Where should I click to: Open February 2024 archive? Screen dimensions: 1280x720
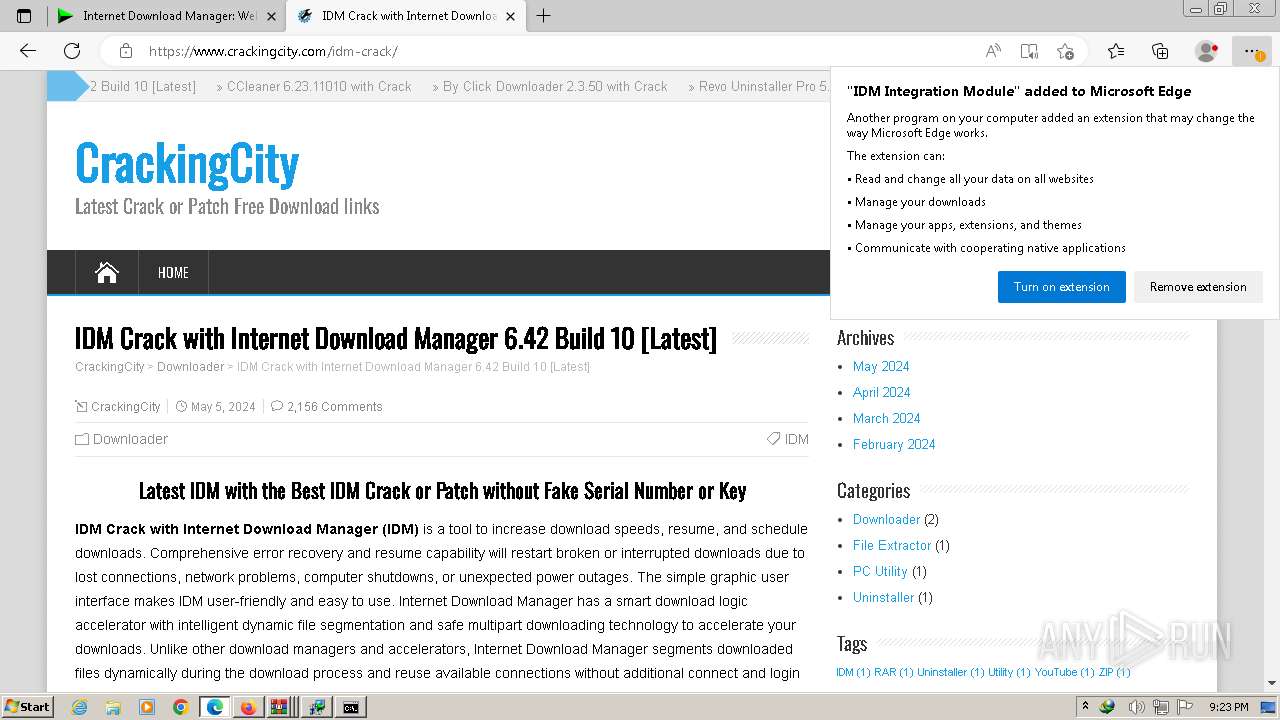[x=894, y=444]
